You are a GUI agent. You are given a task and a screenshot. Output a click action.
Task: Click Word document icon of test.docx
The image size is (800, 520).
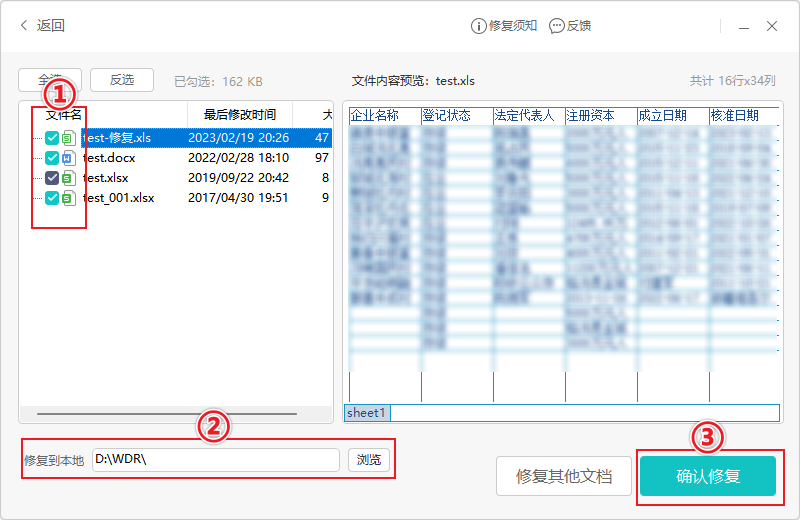coord(68,158)
